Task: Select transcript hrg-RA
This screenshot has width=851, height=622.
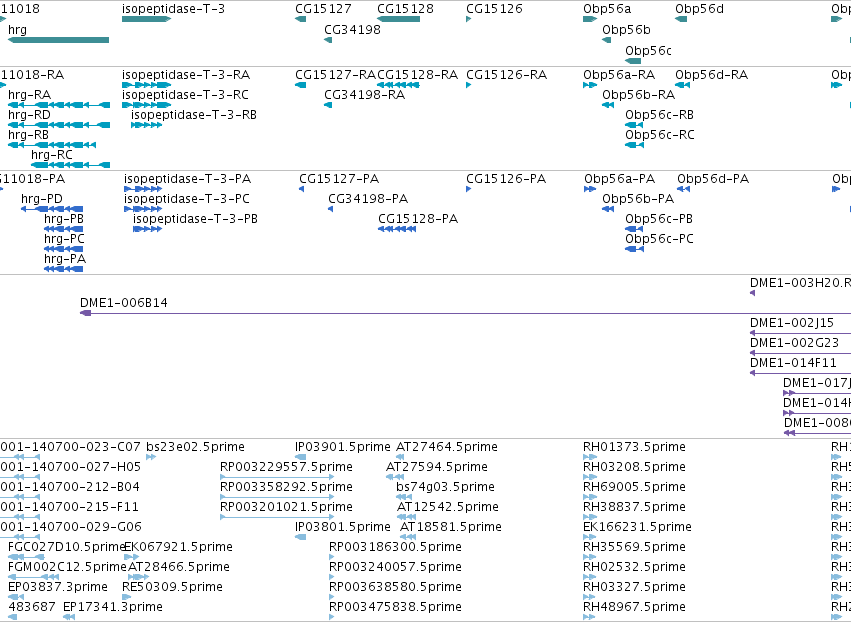Action: point(59,105)
